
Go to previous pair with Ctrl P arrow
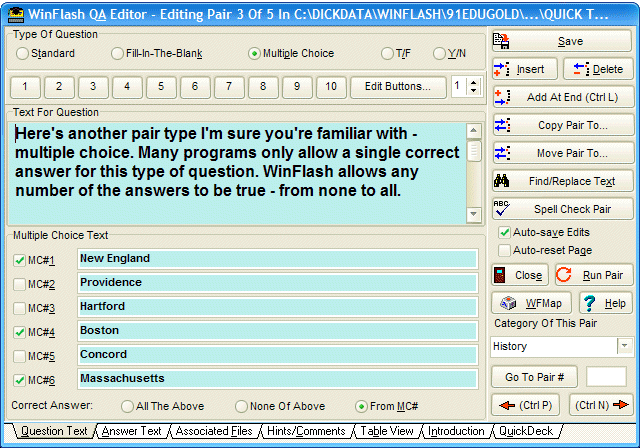[x=525, y=405]
